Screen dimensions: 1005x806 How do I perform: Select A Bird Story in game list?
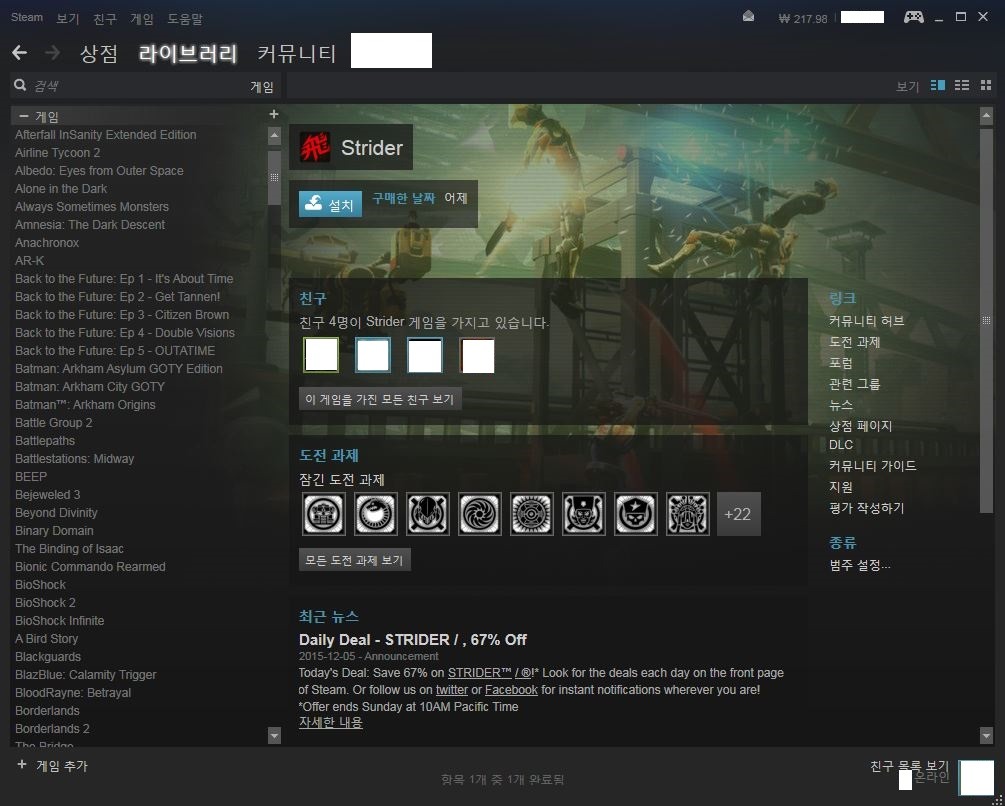tap(46, 639)
